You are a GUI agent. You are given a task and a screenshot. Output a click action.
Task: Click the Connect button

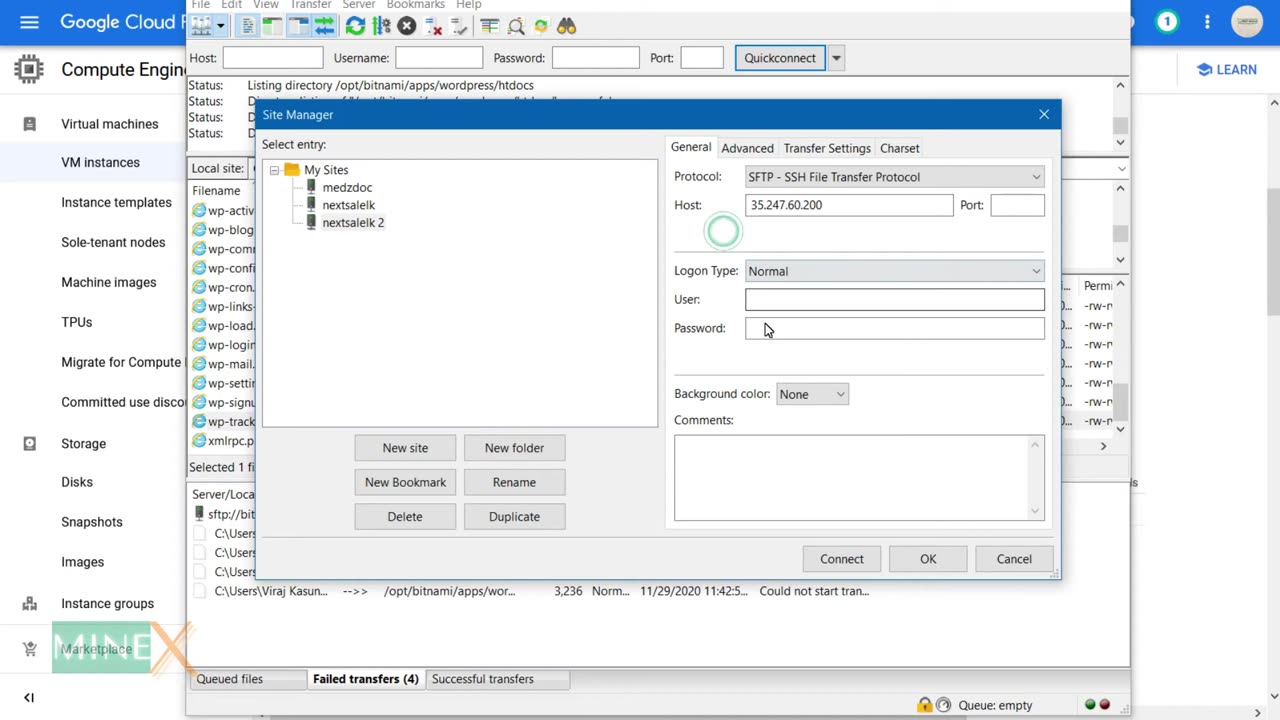[842, 559]
